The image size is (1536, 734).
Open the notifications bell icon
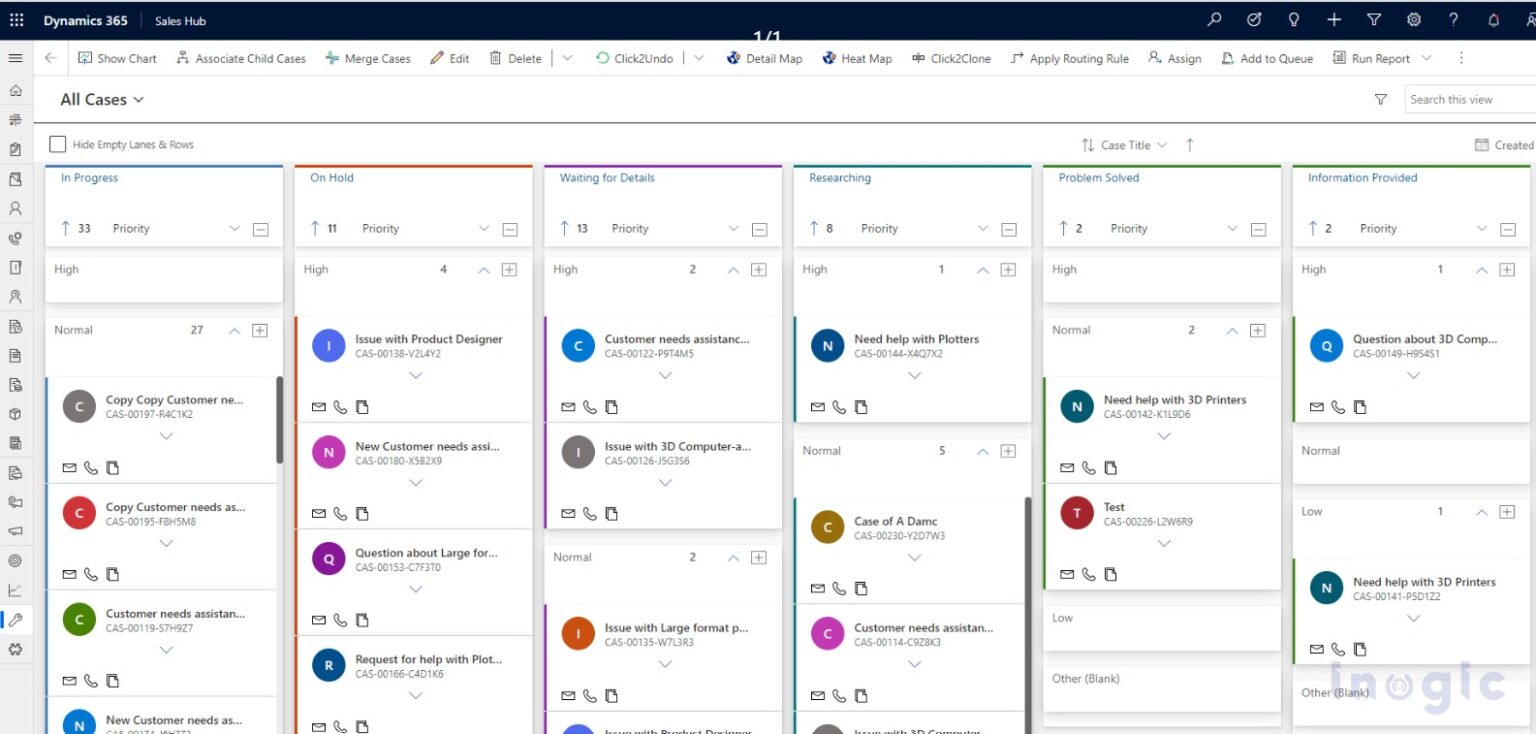[x=1494, y=20]
